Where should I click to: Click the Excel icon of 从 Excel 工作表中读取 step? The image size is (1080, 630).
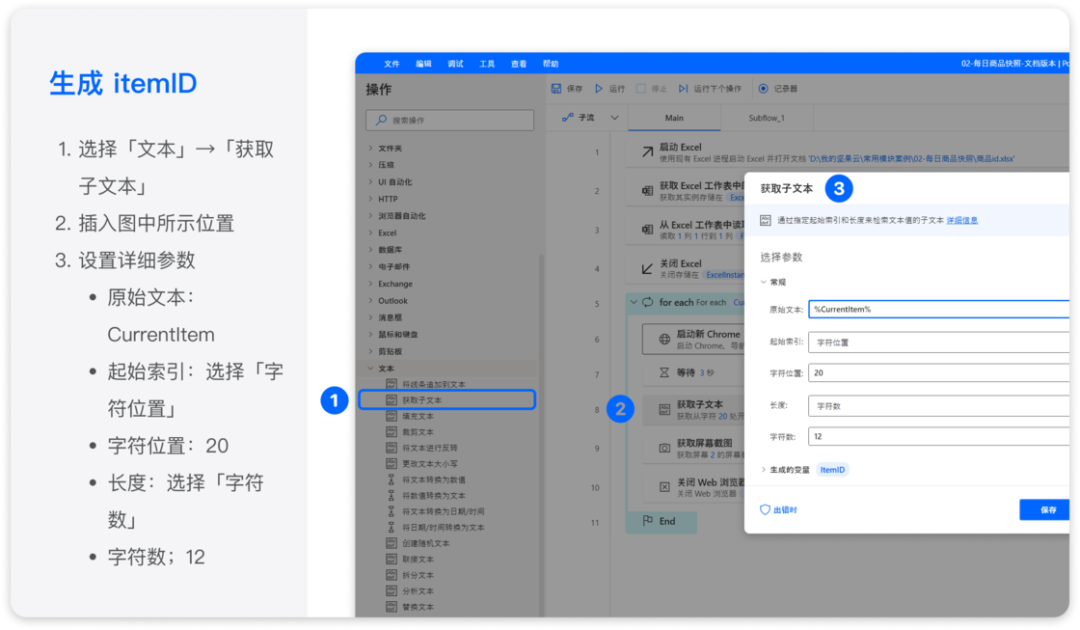pos(647,229)
